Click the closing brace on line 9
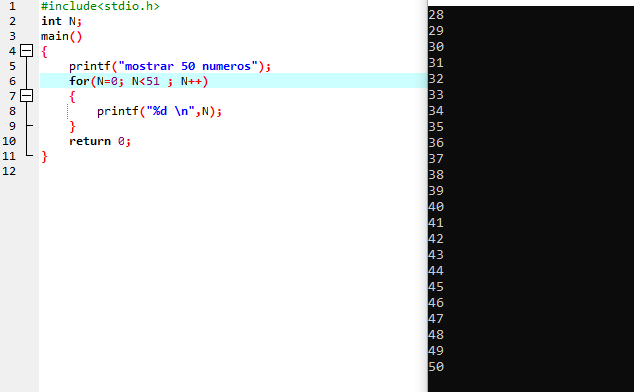Image resolution: width=634 pixels, height=392 pixels. coord(72,126)
